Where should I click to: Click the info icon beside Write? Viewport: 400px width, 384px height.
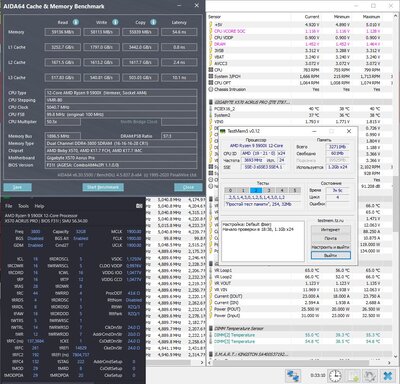click(x=115, y=22)
